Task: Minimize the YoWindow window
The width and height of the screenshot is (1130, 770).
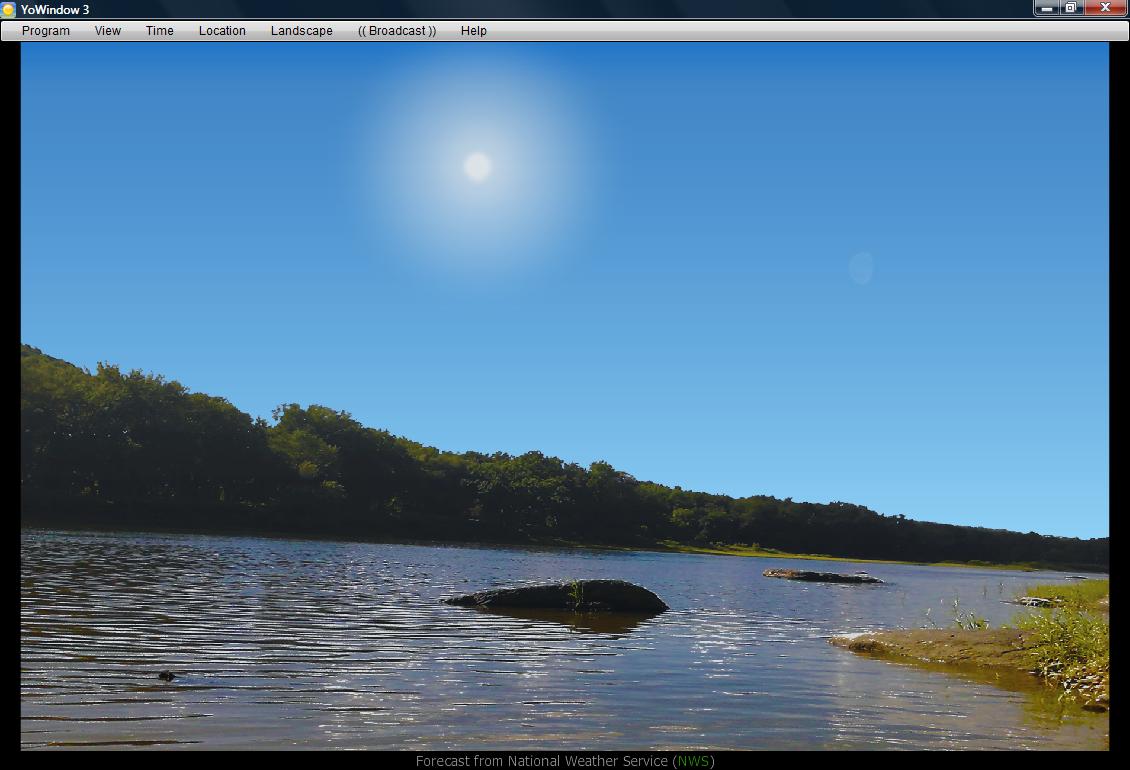Action: pyautogui.click(x=1047, y=8)
